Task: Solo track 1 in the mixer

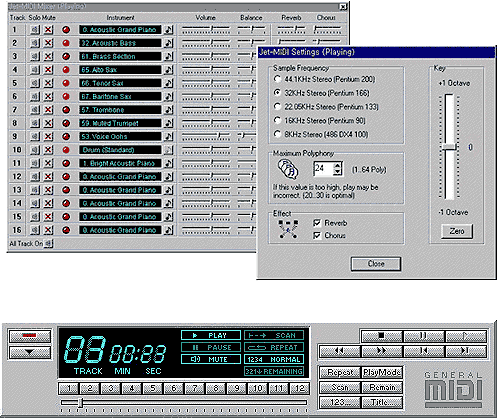Action: (x=34, y=30)
